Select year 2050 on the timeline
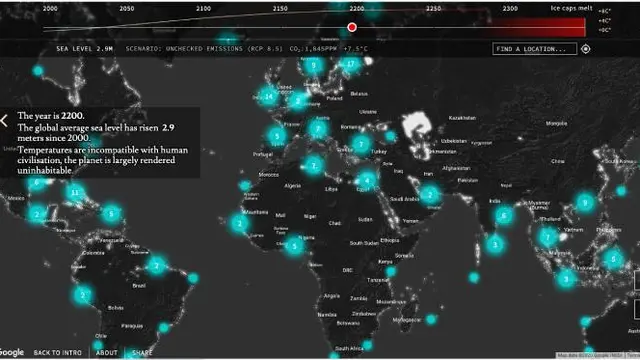640x360 pixels. pyautogui.click(x=127, y=9)
